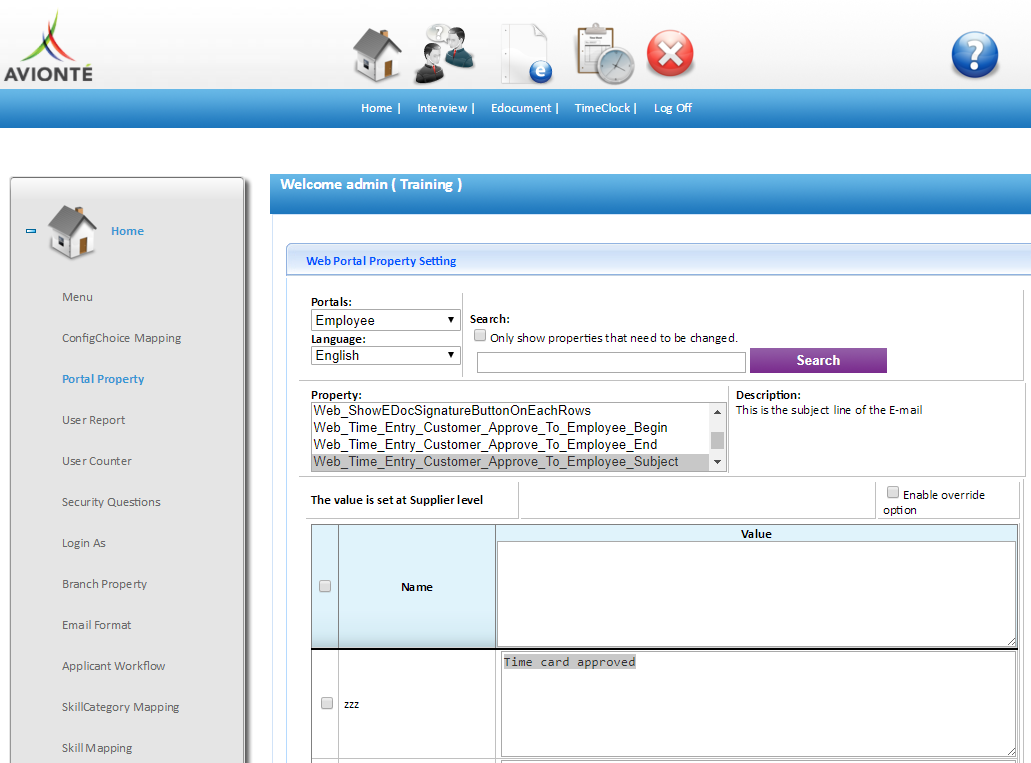Open the blue question mark help icon
The image size is (1031, 763).
tap(974, 55)
